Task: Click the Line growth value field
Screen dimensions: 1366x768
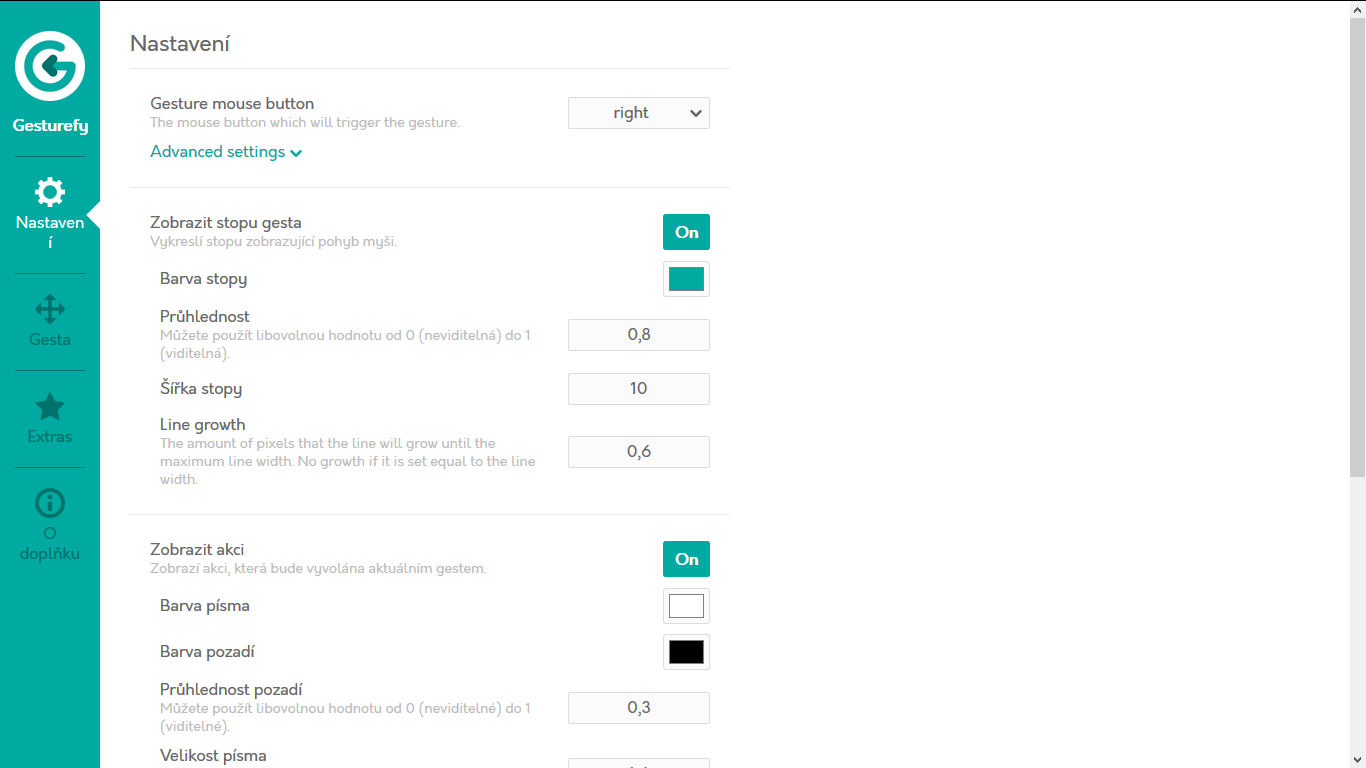Action: coord(639,452)
